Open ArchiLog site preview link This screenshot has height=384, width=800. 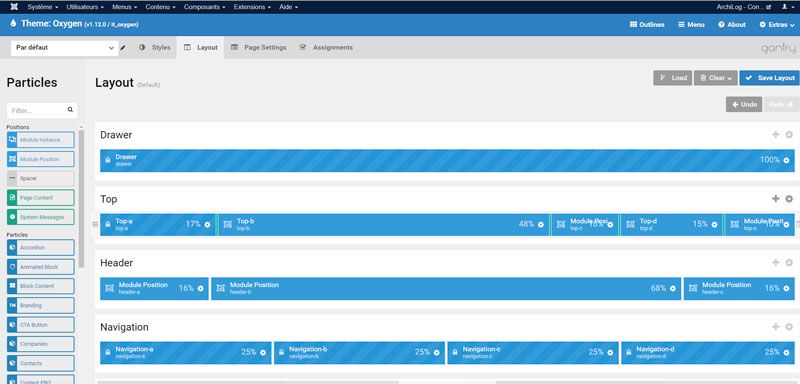[x=745, y=7]
